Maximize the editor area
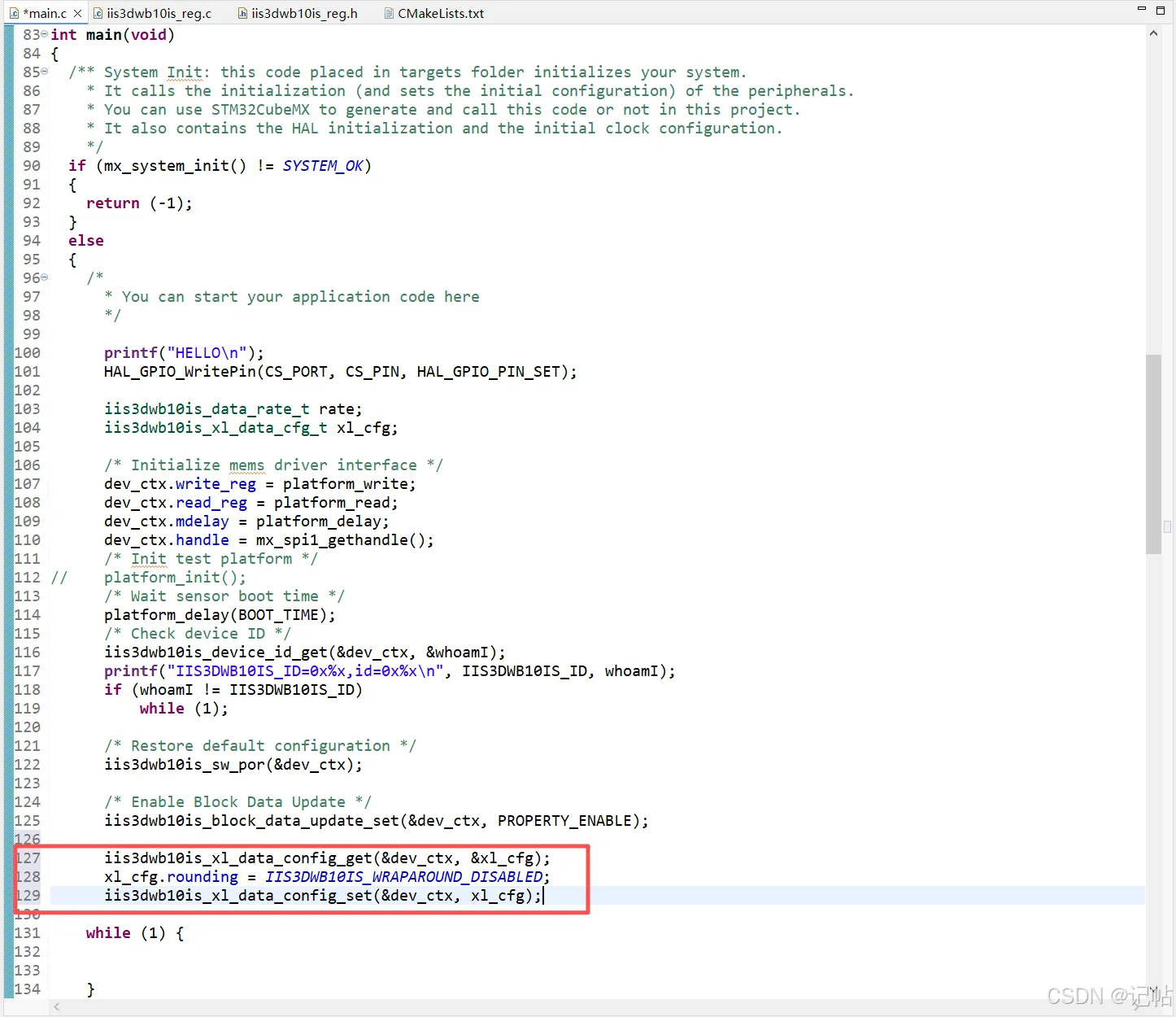Screen dimensions: 1176x1017 click(1161, 10)
